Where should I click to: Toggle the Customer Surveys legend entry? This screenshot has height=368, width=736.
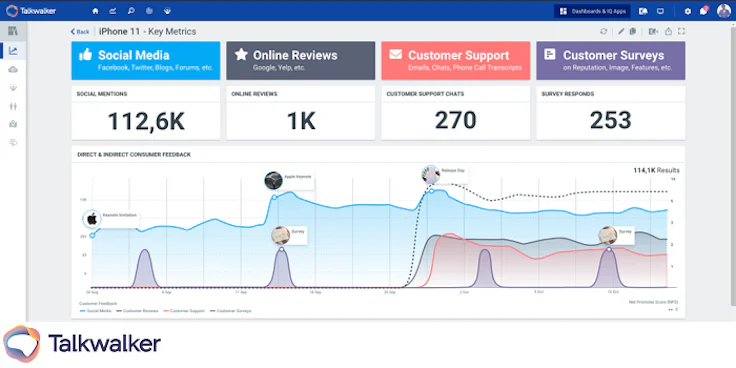point(230,311)
